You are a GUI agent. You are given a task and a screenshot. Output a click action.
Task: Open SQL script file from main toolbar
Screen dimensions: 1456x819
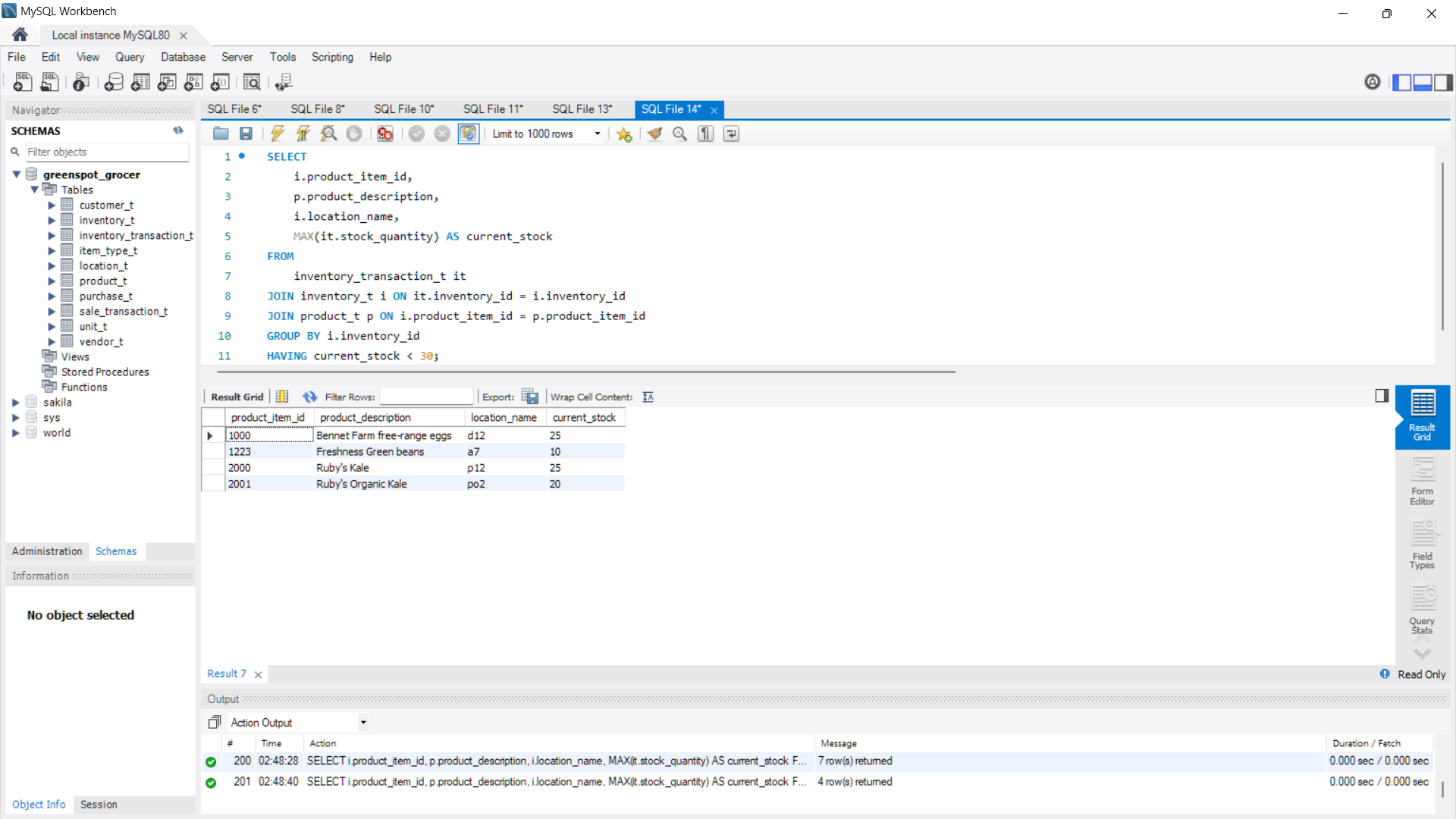(50, 82)
